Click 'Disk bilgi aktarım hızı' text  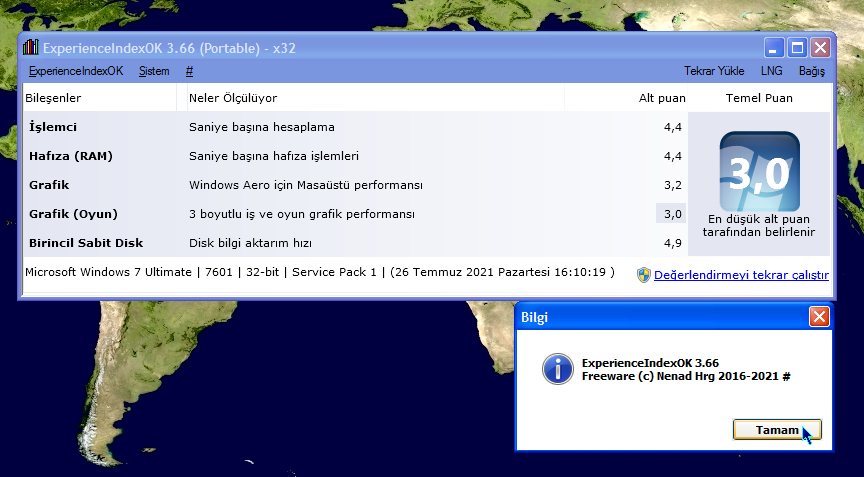coord(250,243)
